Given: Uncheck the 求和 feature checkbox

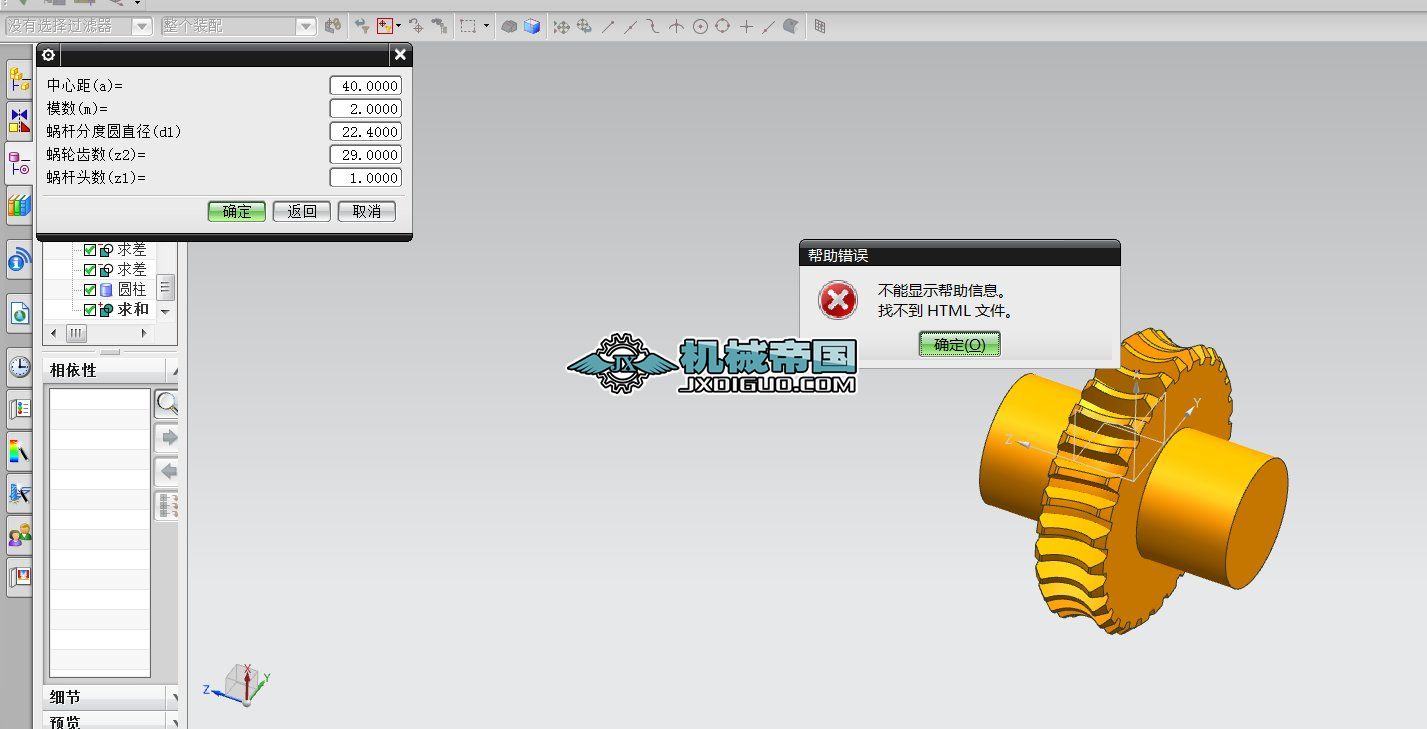Looking at the screenshot, I should 90,310.
